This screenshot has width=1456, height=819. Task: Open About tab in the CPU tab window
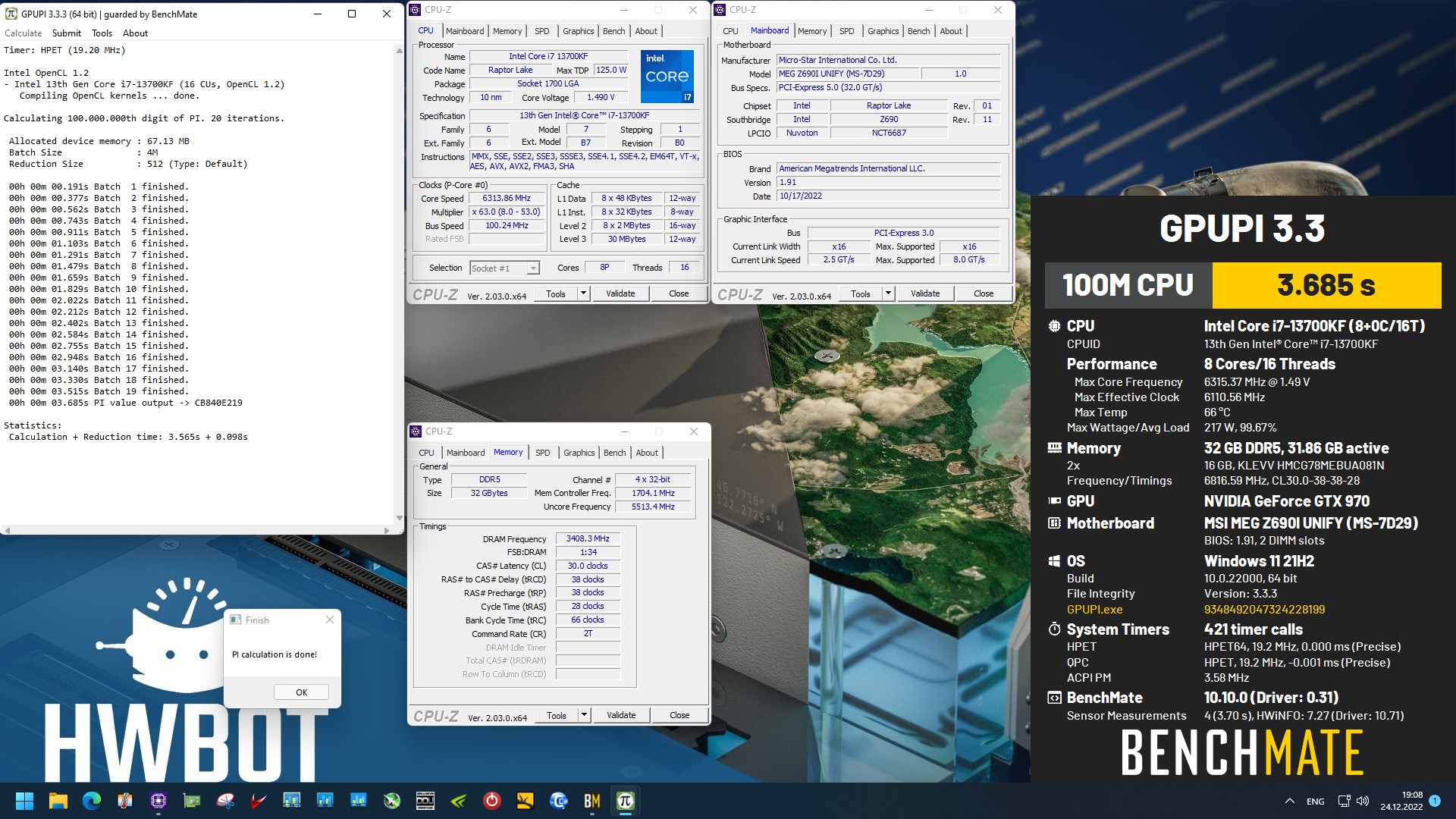(x=646, y=31)
